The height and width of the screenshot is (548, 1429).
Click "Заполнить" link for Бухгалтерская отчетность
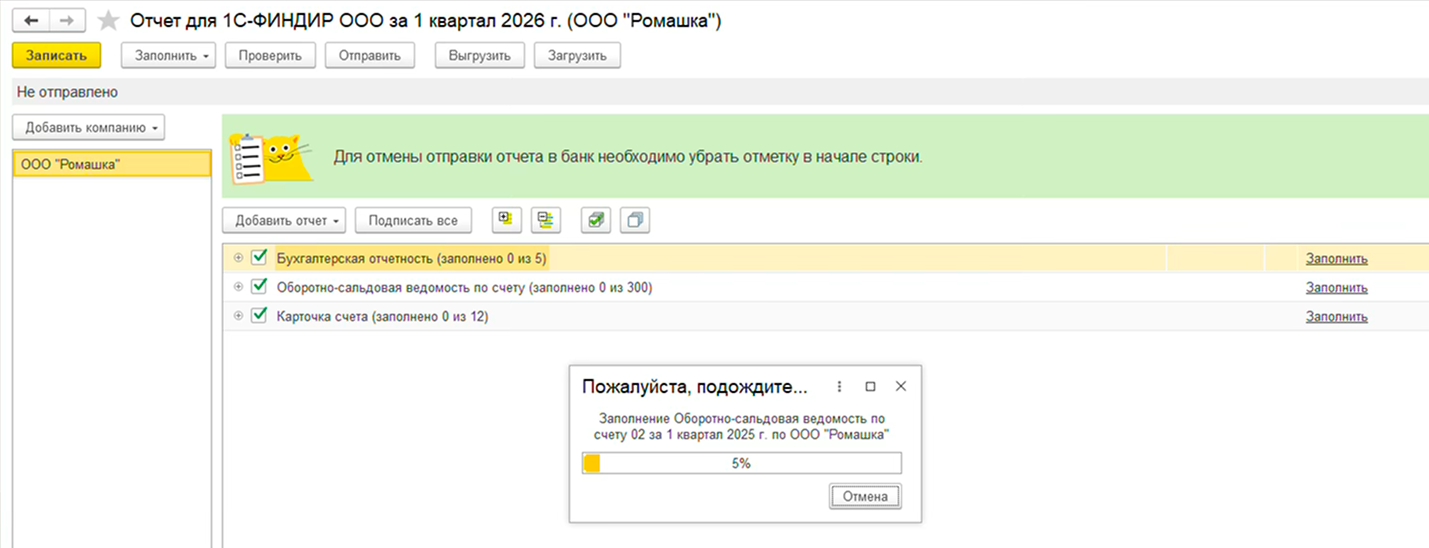click(x=1336, y=259)
